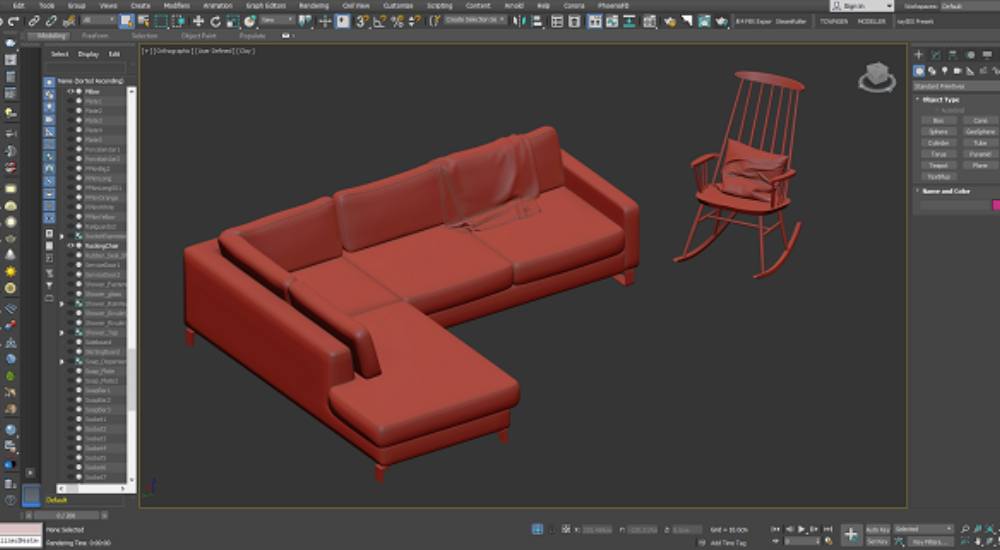Switch to the Freeform ribbon tab
Screen dimensions: 1000x550
(x=95, y=36)
